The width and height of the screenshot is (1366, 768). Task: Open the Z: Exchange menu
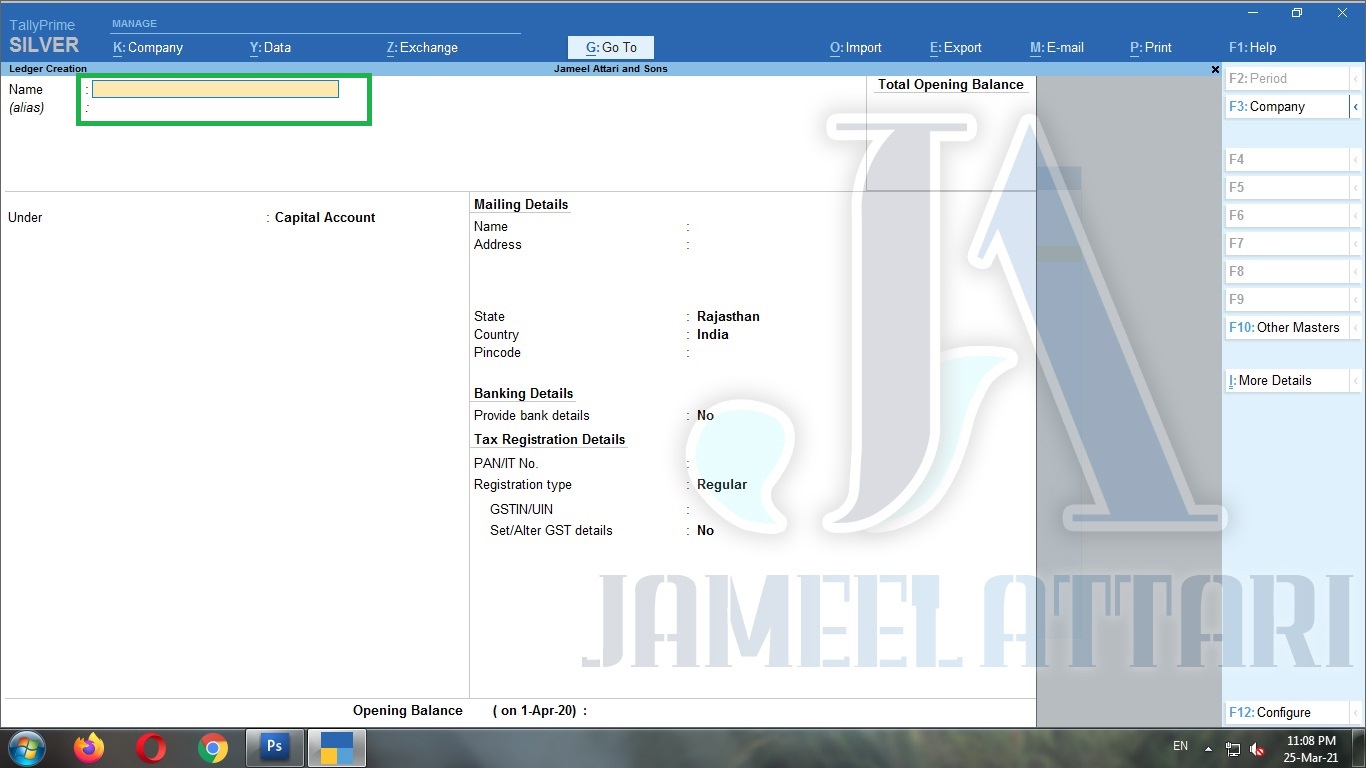click(422, 47)
